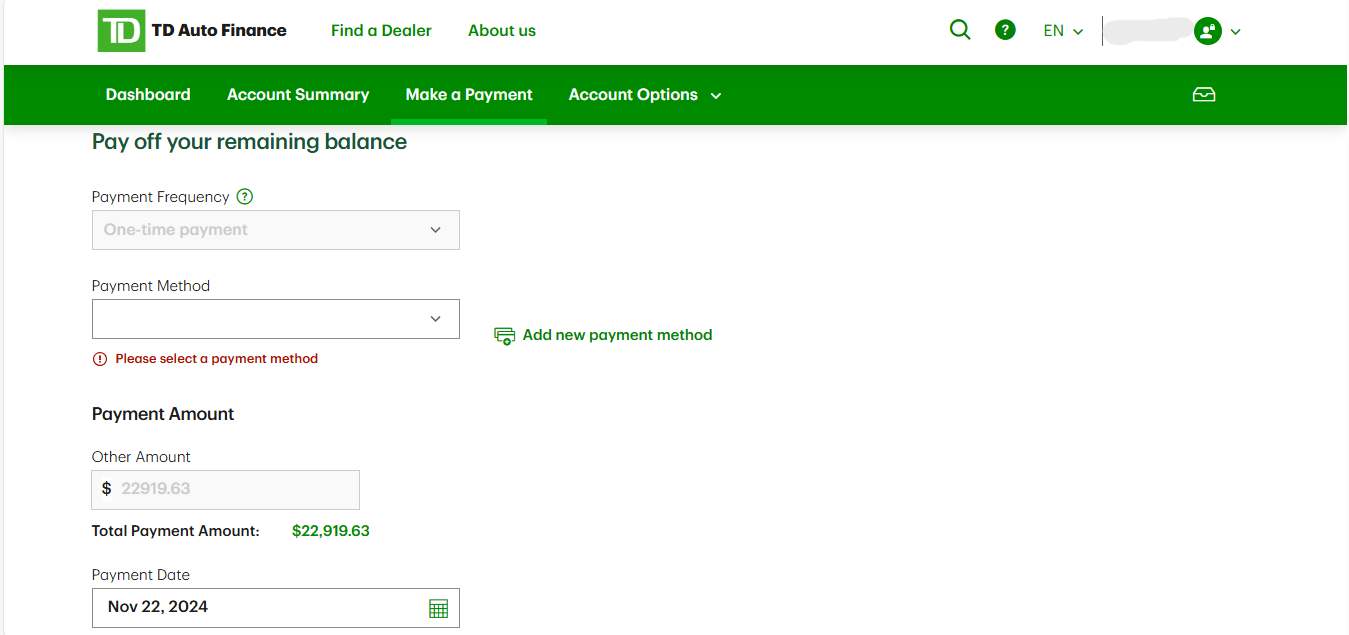Click the 'Payment Date' field label
Viewport: 1349px width, 635px height.
[141, 575]
